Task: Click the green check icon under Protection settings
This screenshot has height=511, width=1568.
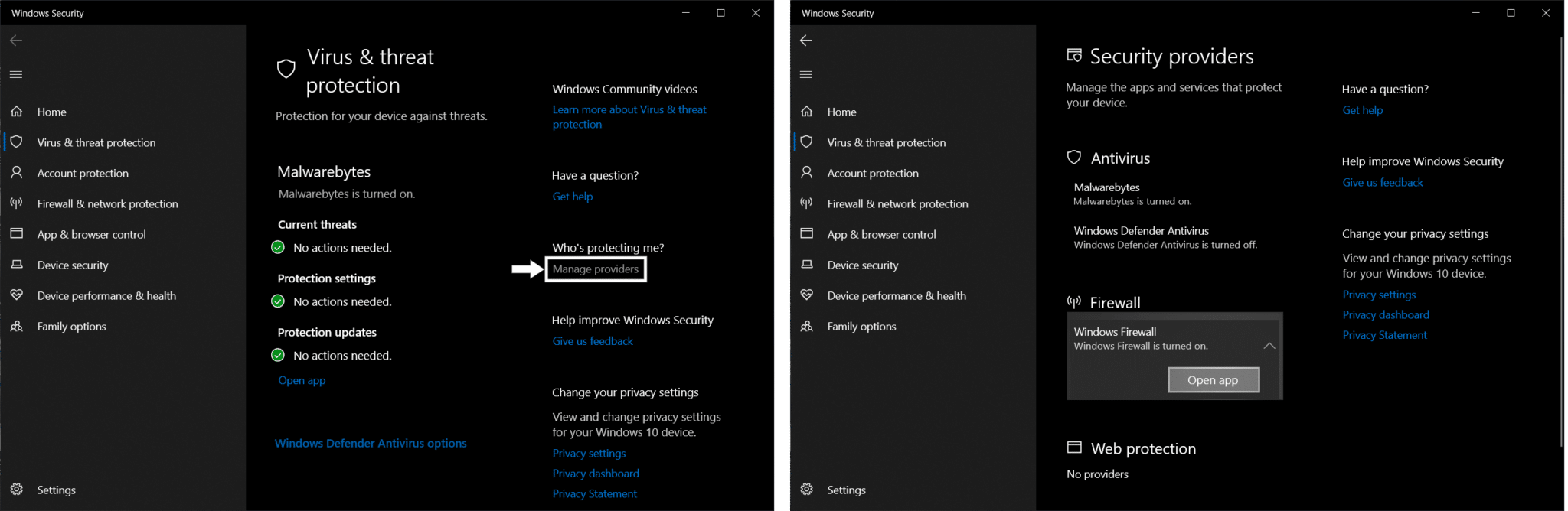Action: coord(278,301)
